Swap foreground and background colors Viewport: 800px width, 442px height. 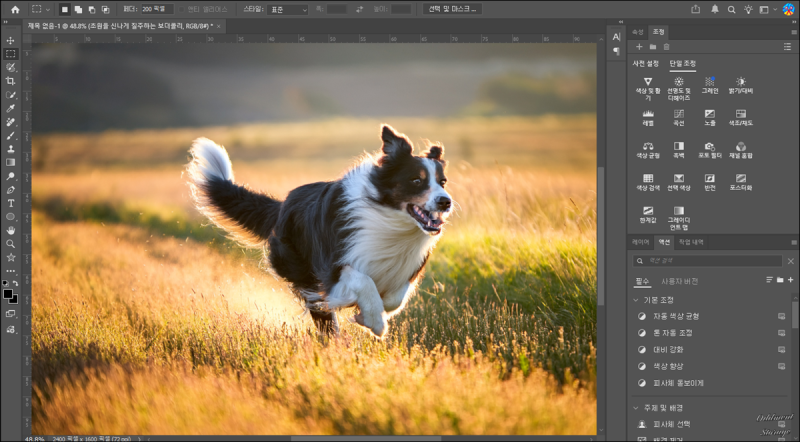(15, 283)
